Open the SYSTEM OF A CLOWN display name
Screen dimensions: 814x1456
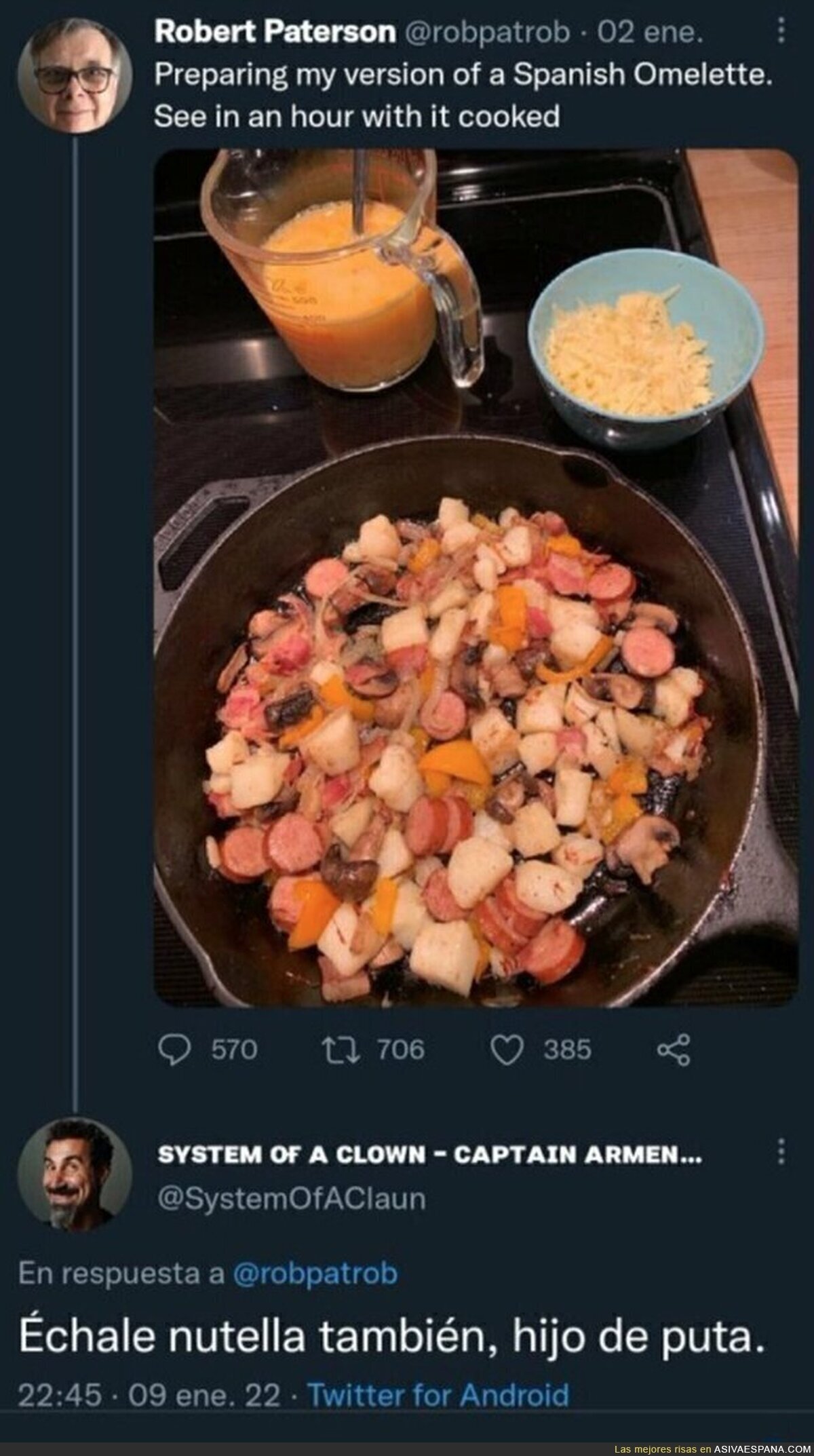tap(429, 1155)
